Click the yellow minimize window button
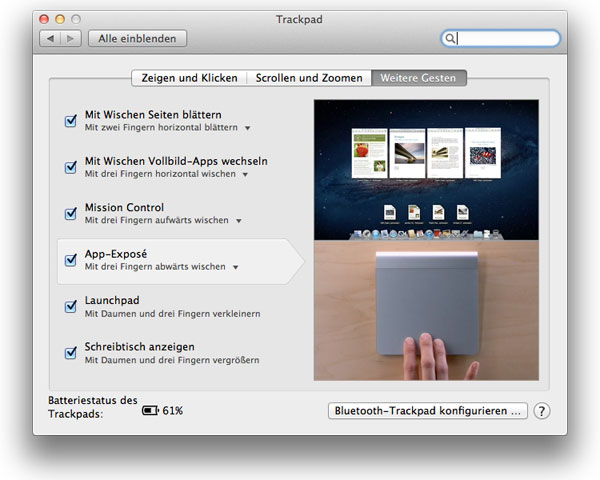600x480 pixels. click(60, 19)
